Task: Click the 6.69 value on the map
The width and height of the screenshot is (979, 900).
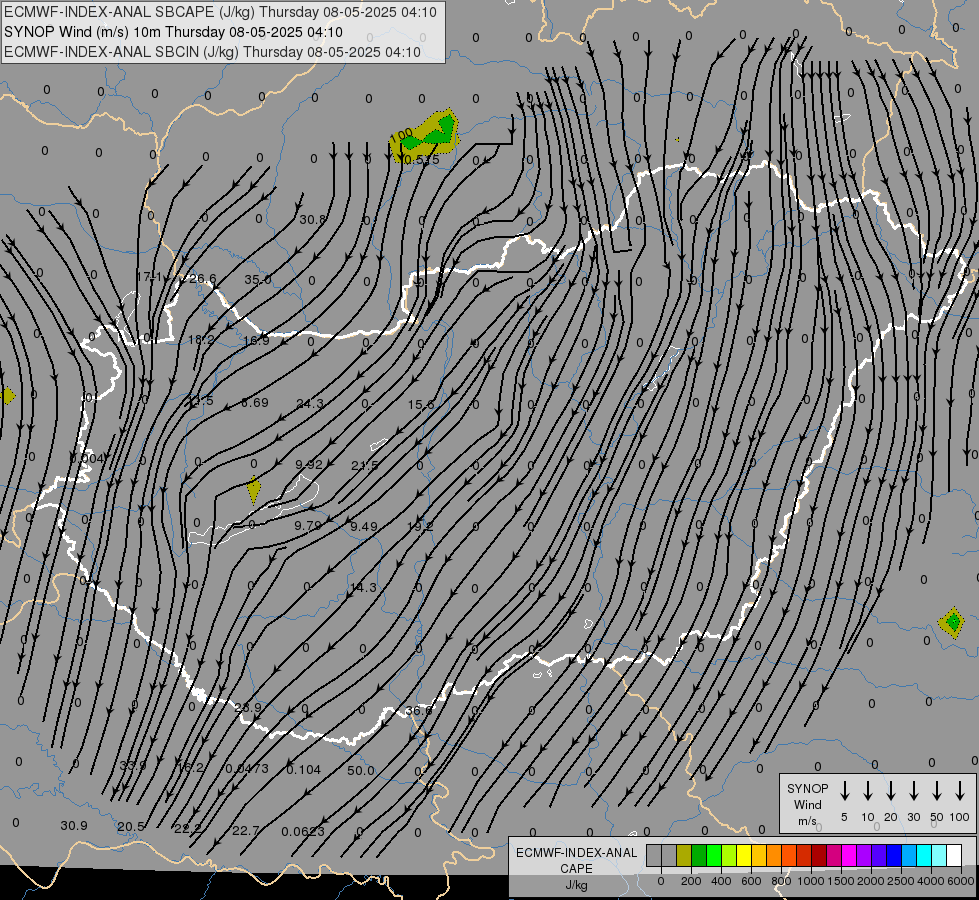Action: point(255,402)
